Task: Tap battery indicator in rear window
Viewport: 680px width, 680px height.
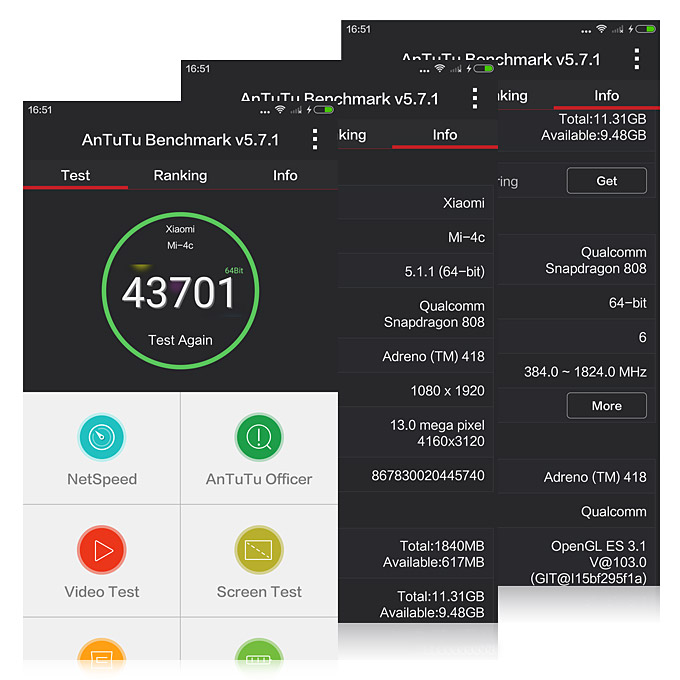Action: click(646, 29)
